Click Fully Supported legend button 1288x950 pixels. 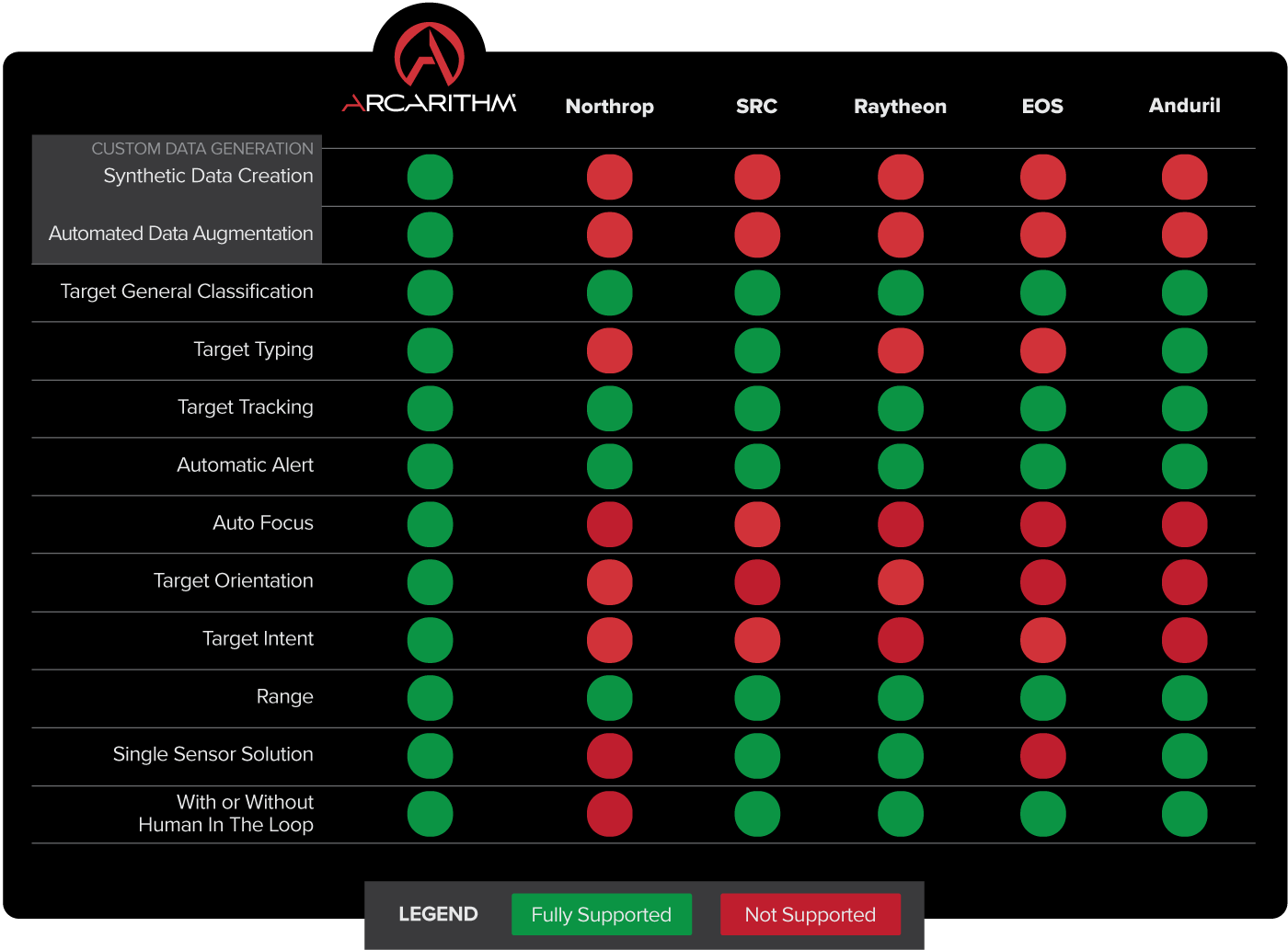(x=602, y=914)
